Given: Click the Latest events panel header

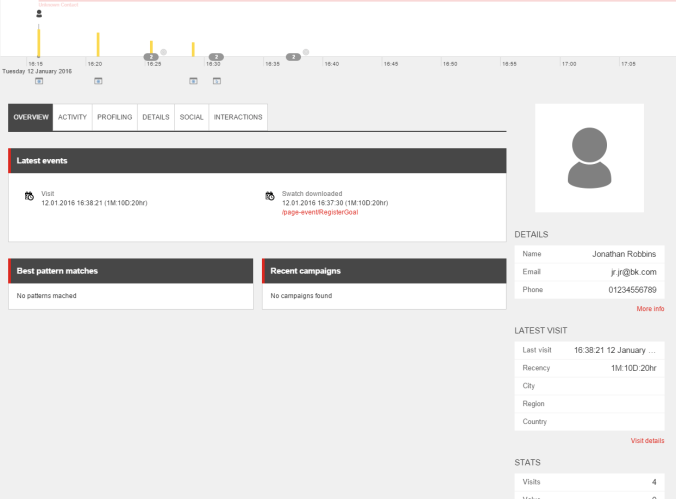Looking at the screenshot, I should tap(257, 161).
